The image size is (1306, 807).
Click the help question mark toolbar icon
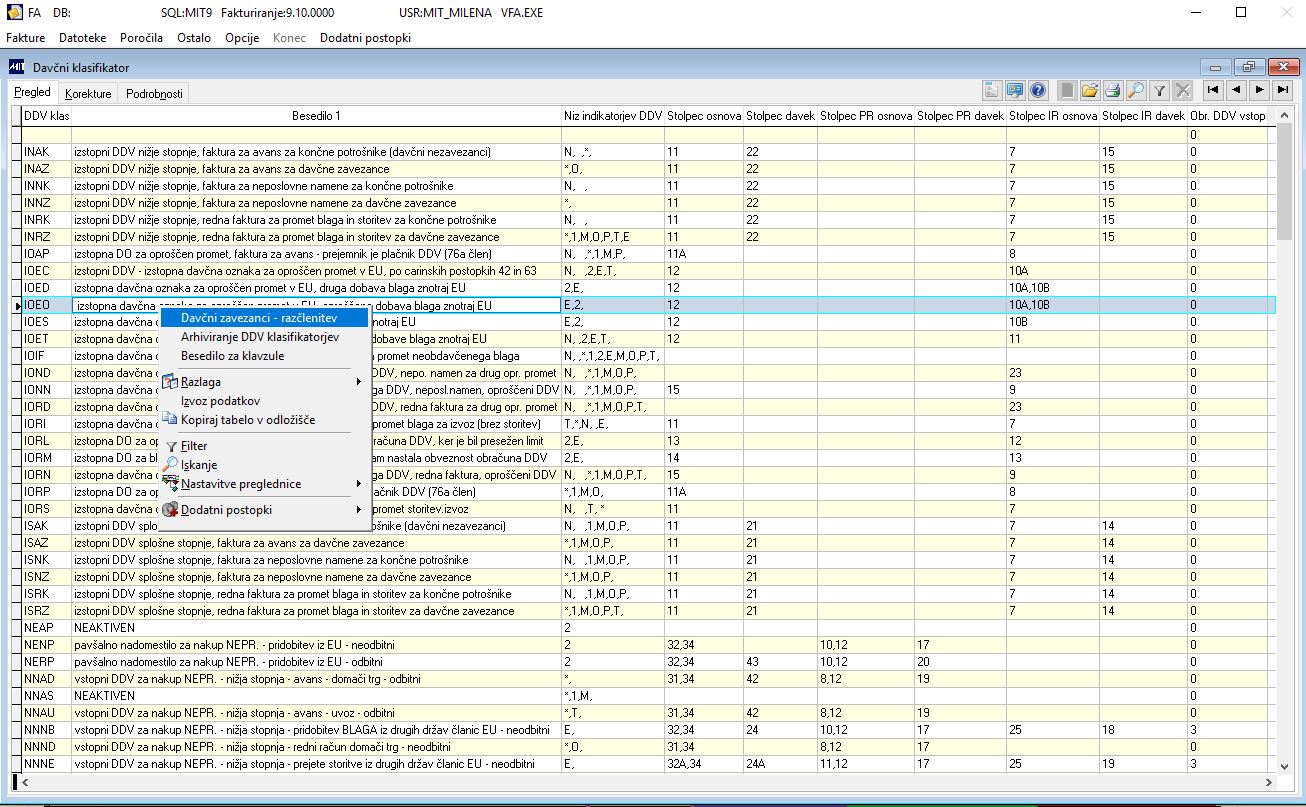point(1038,91)
